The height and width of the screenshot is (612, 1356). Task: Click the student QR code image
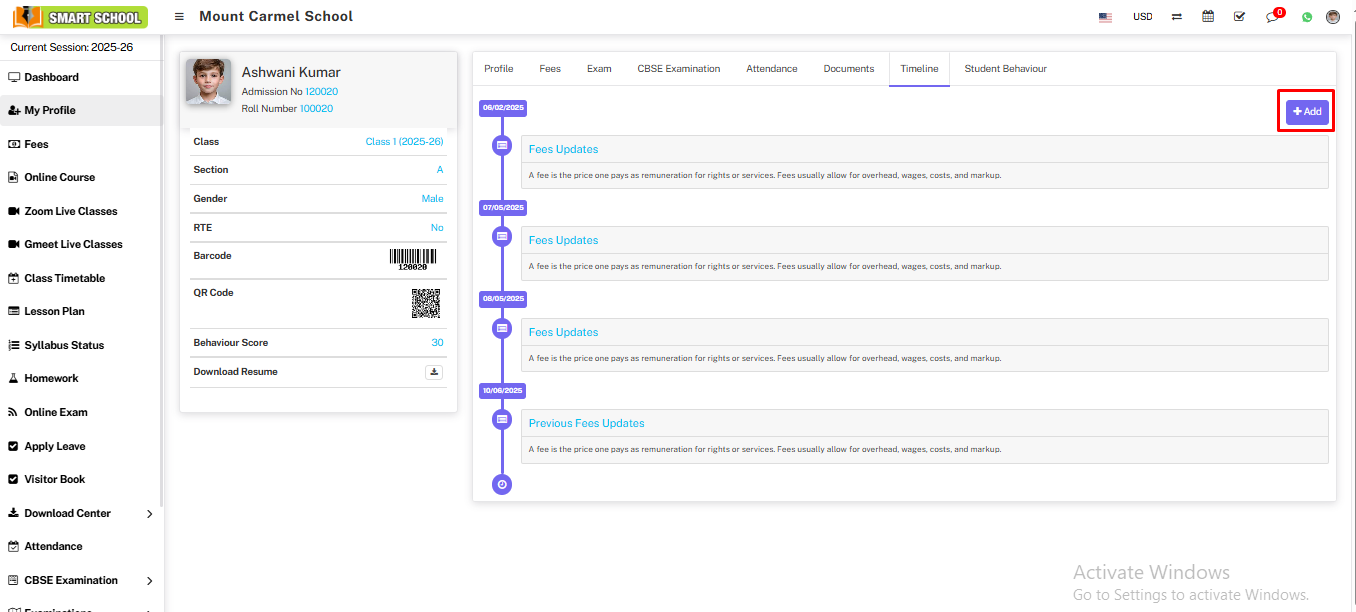pos(426,303)
